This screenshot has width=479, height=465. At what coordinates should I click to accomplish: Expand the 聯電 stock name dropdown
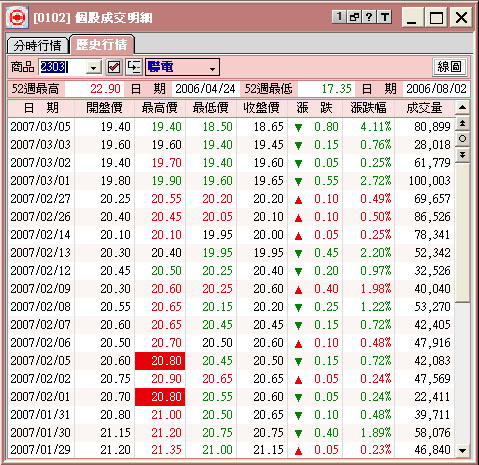[212, 68]
